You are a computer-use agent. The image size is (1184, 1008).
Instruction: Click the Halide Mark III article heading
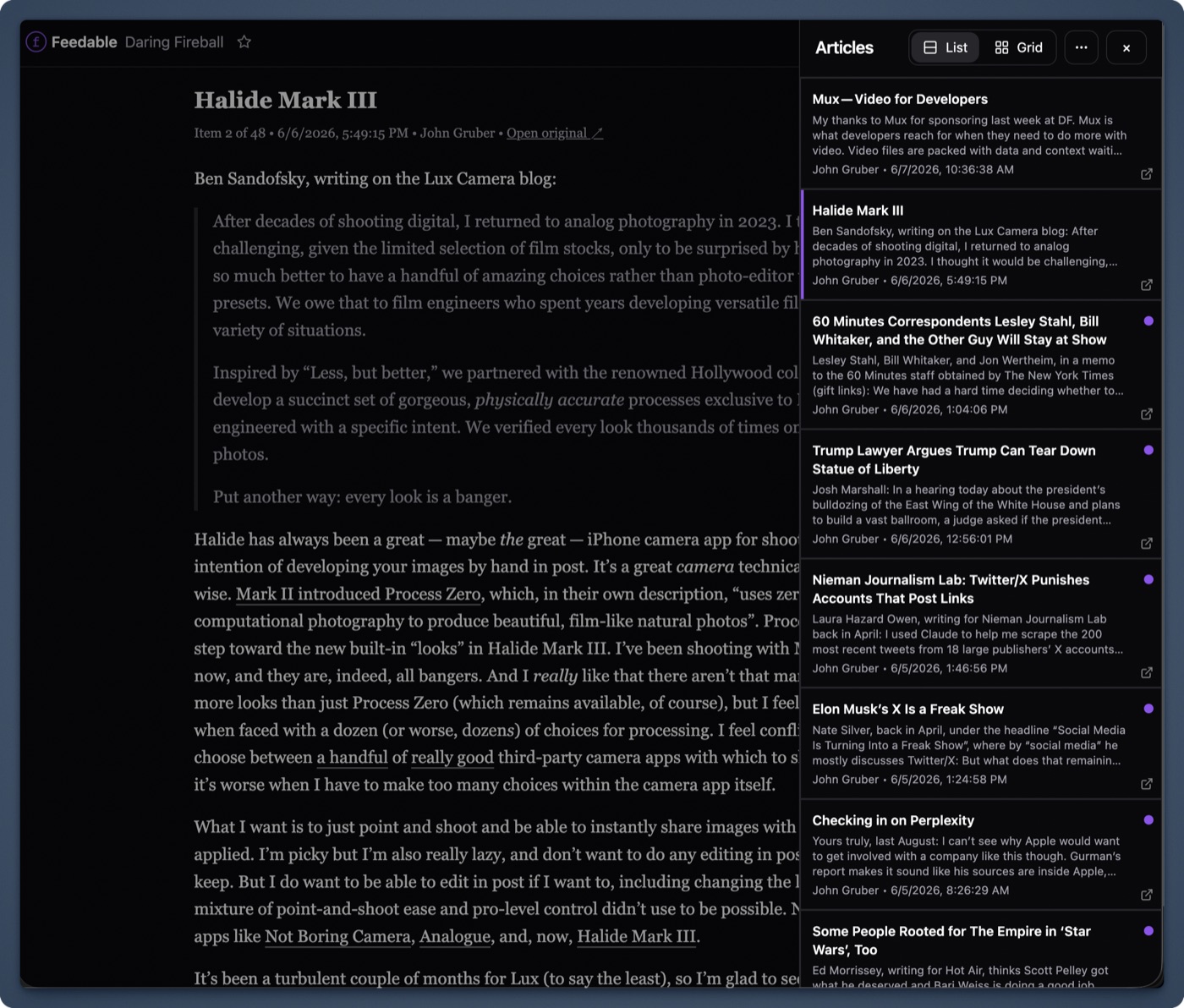coord(286,100)
